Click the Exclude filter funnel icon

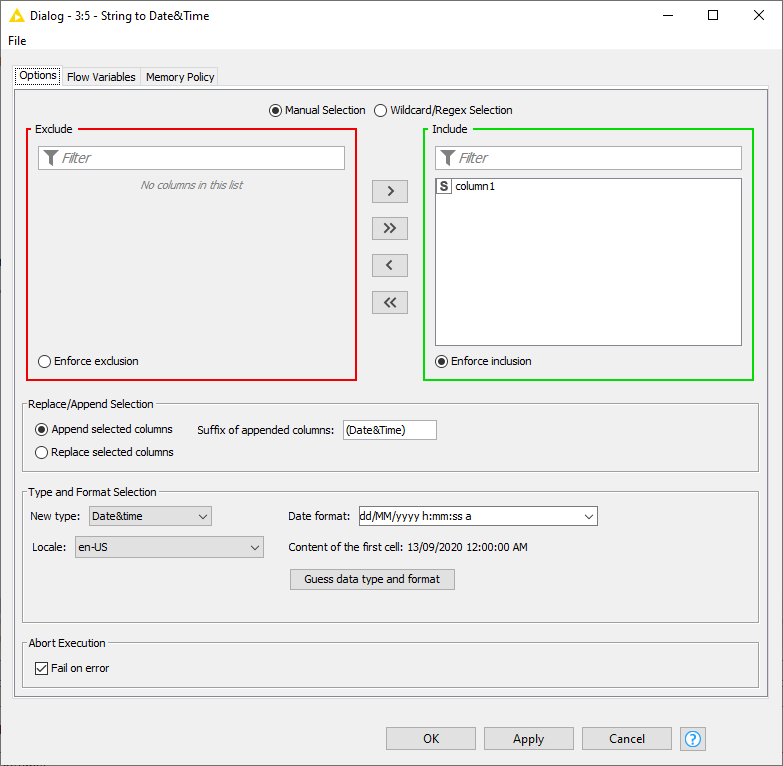click(x=51, y=158)
